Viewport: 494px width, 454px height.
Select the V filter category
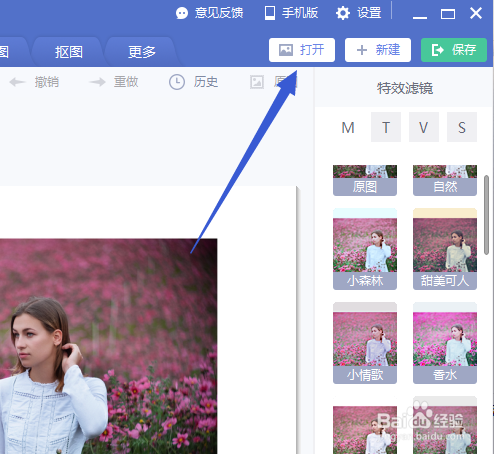(424, 127)
